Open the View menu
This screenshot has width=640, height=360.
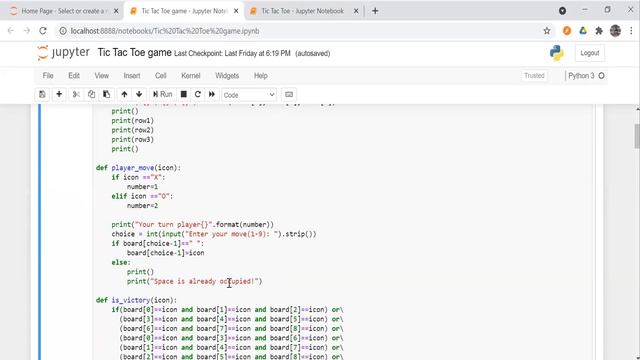tap(102, 76)
